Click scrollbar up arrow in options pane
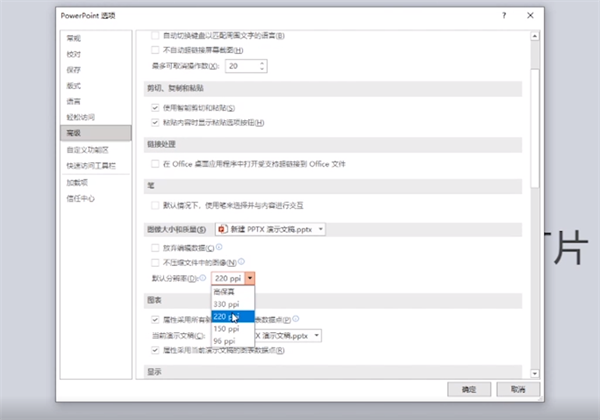The image size is (600, 420). (535, 36)
